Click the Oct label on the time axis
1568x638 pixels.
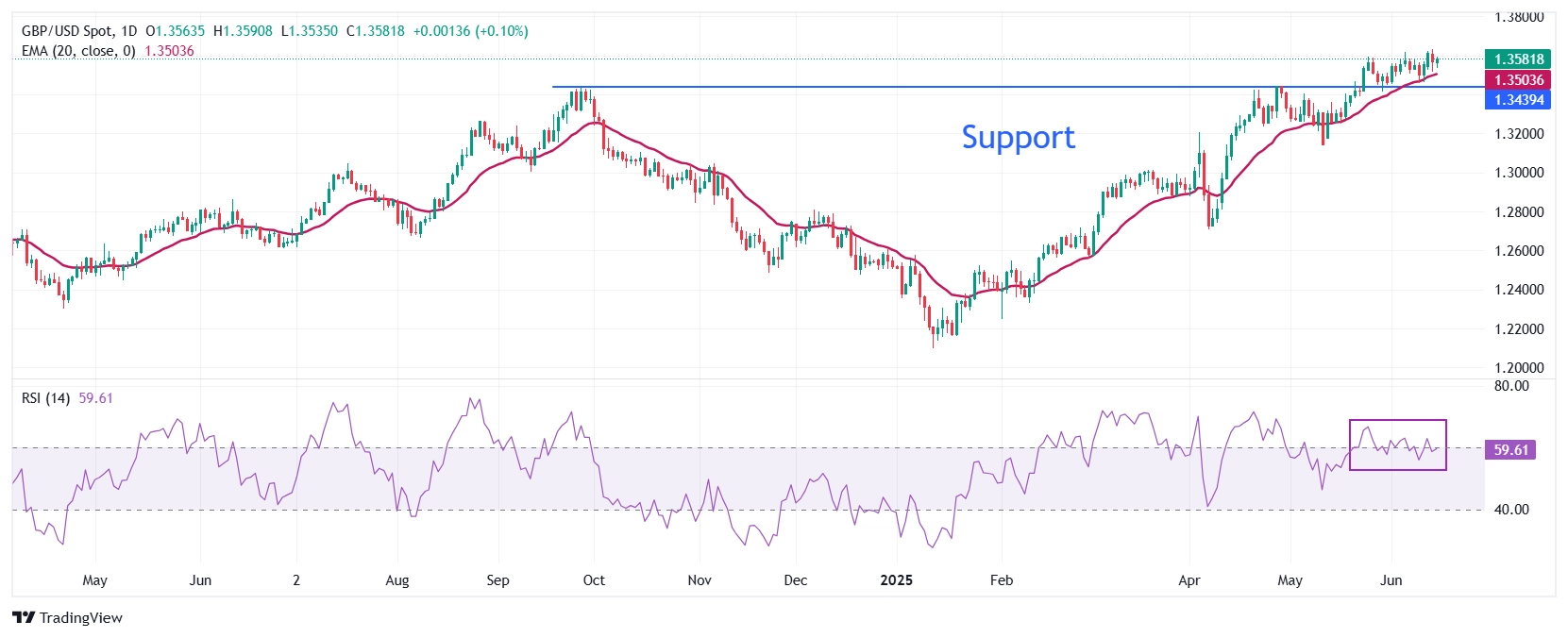tap(594, 579)
